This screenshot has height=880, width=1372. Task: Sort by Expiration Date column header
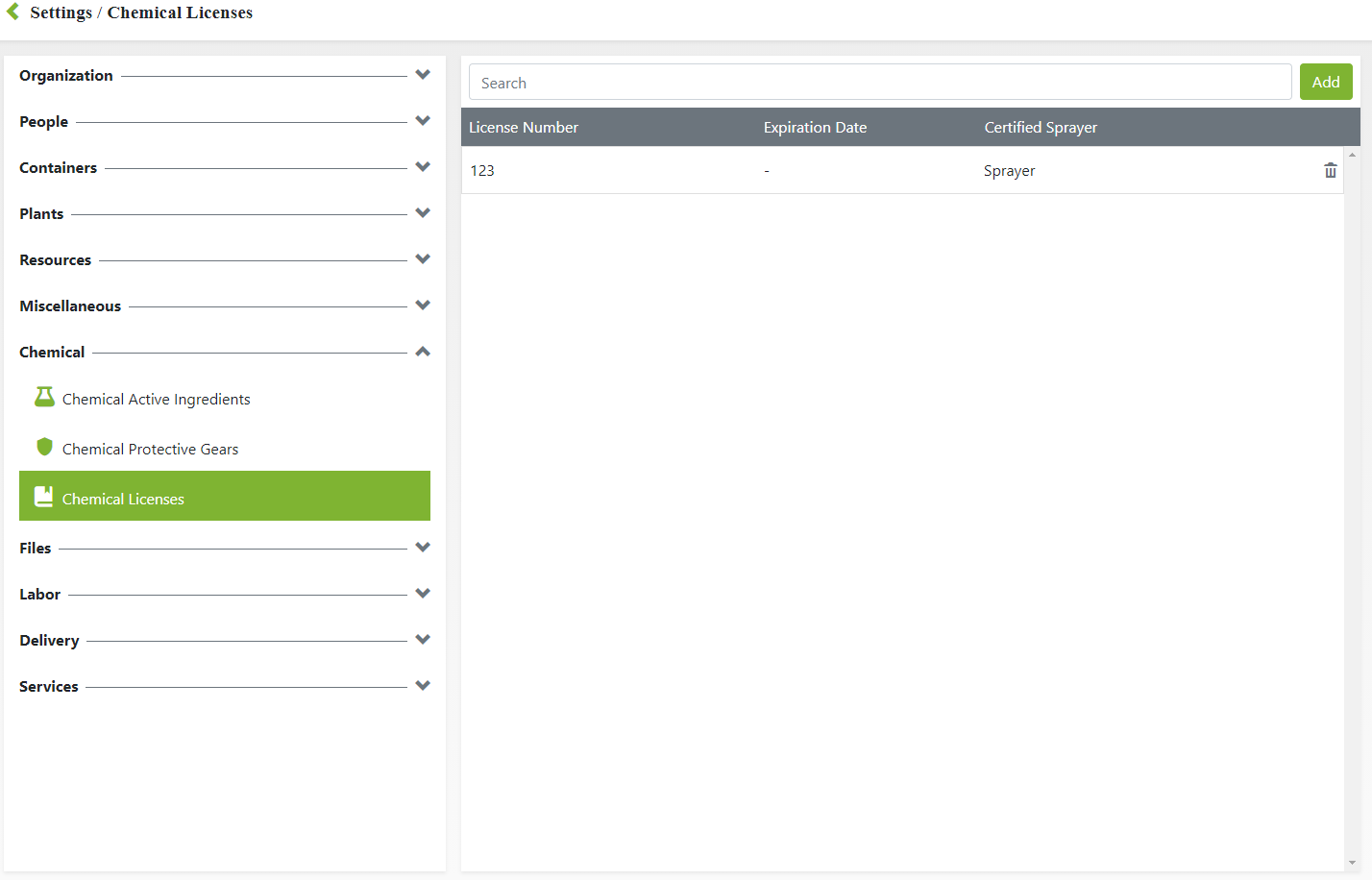(x=815, y=128)
